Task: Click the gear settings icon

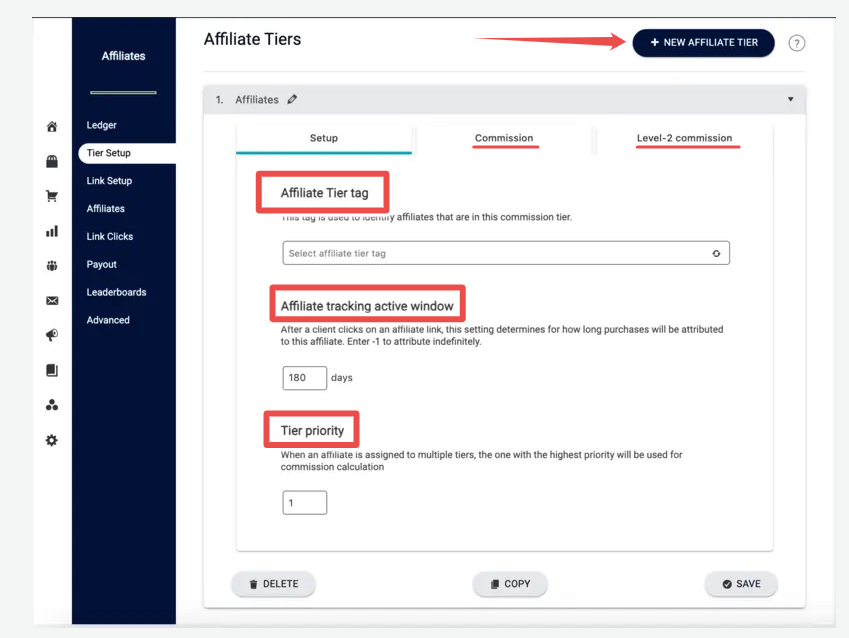Action: [x=52, y=440]
